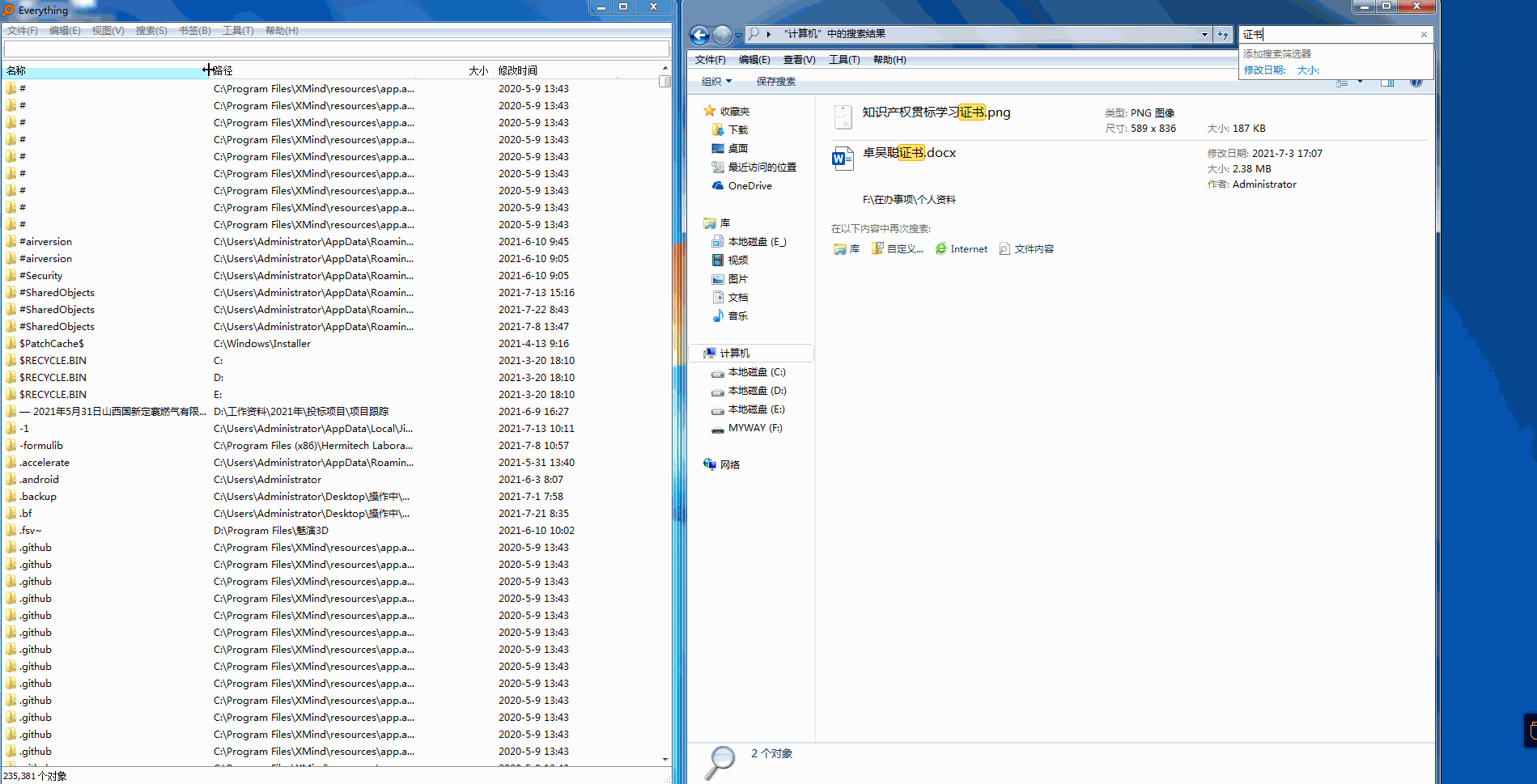1537x784 pixels.
Task: Click the 保存搜索 button
Action: coord(775,81)
